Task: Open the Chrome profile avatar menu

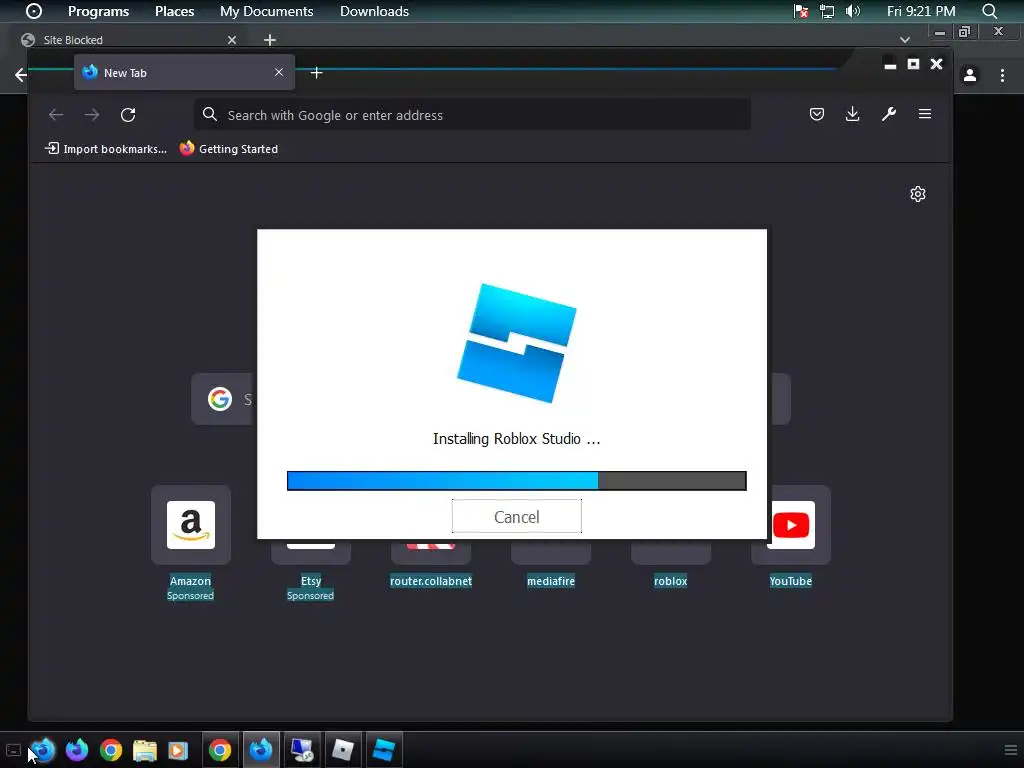Action: pos(970,75)
